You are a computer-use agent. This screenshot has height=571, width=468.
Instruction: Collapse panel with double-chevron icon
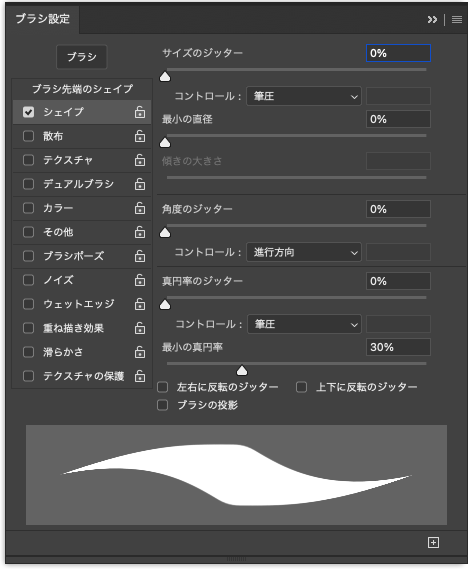click(x=432, y=19)
